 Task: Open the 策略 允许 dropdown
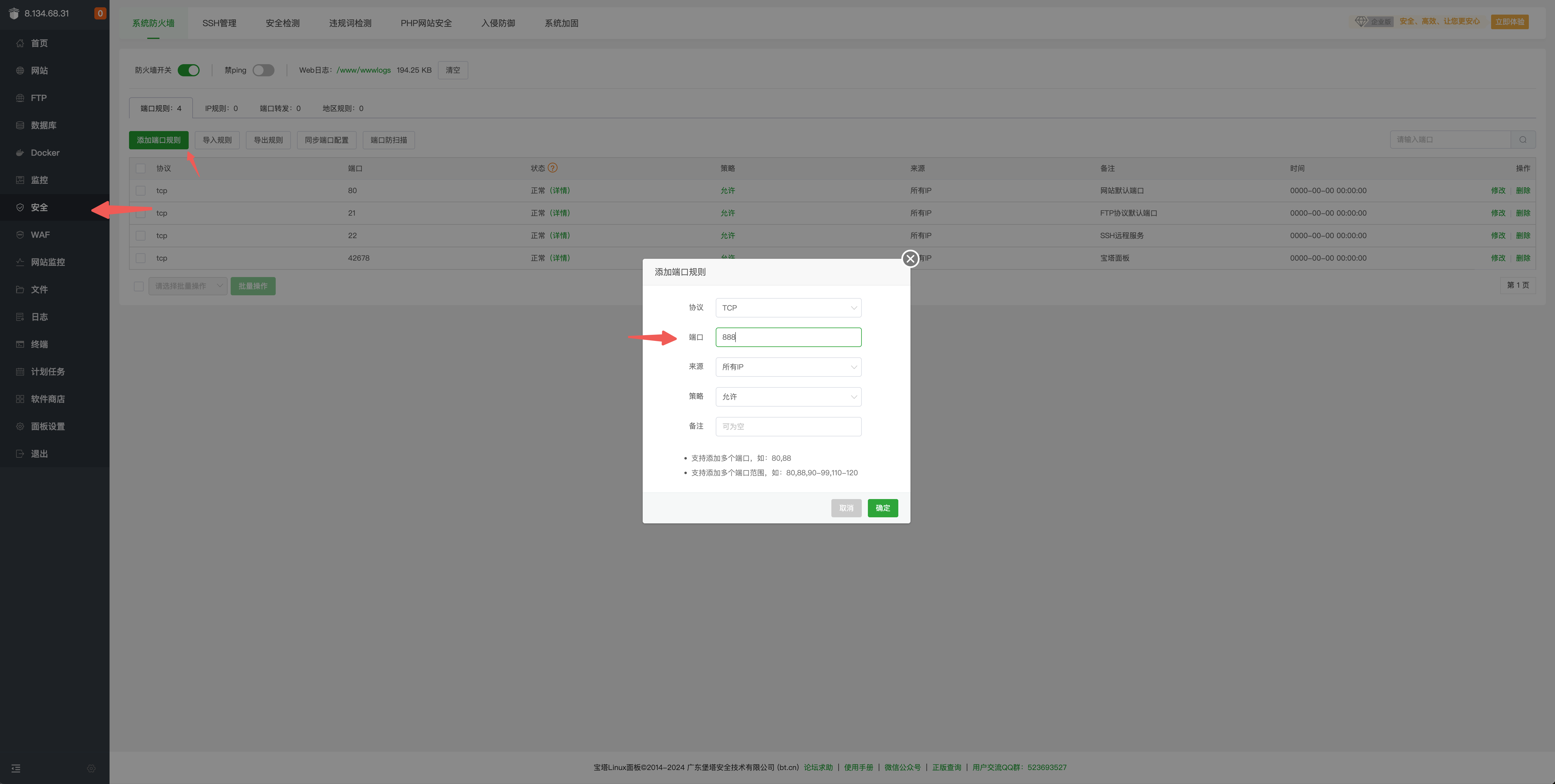(788, 397)
